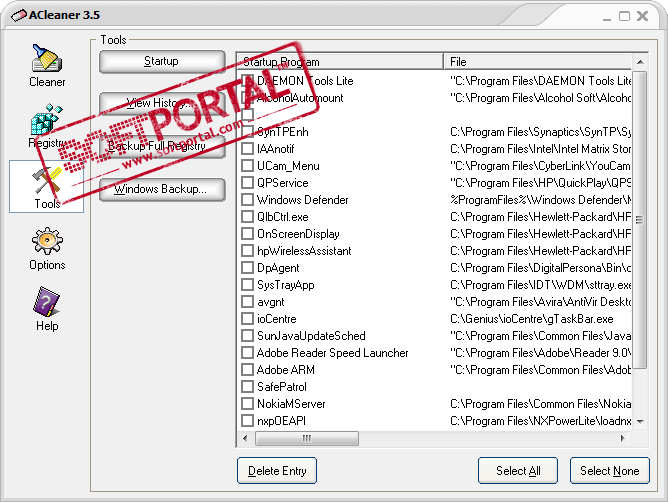This screenshot has width=668, height=502.
Task: Check the SafePatrol startup entry
Action: tap(248, 387)
